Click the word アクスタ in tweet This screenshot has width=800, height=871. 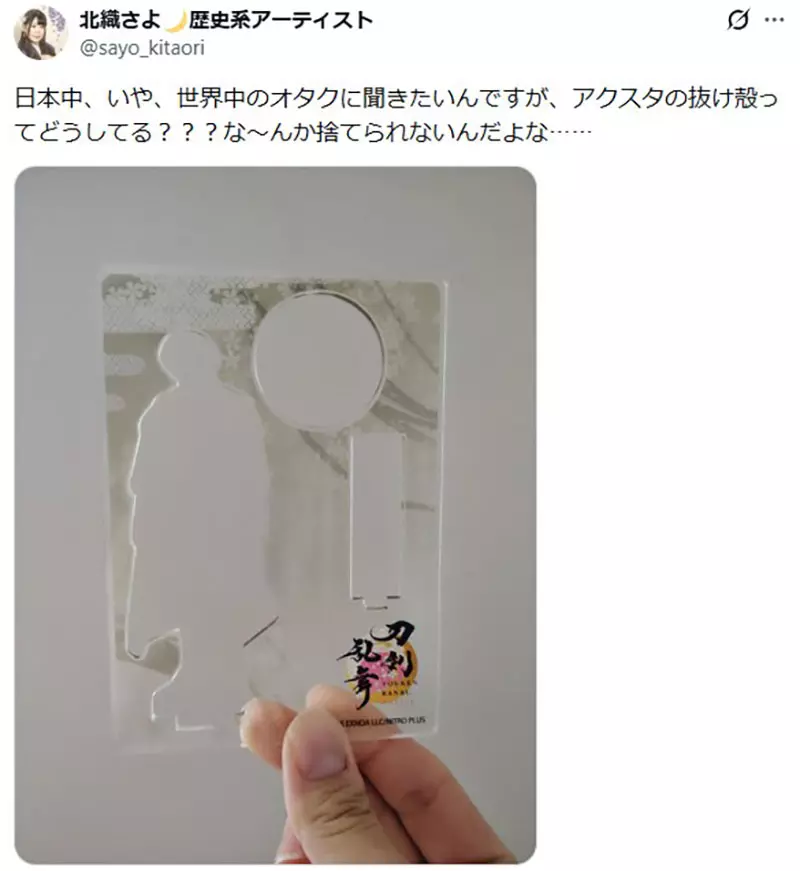[615, 98]
